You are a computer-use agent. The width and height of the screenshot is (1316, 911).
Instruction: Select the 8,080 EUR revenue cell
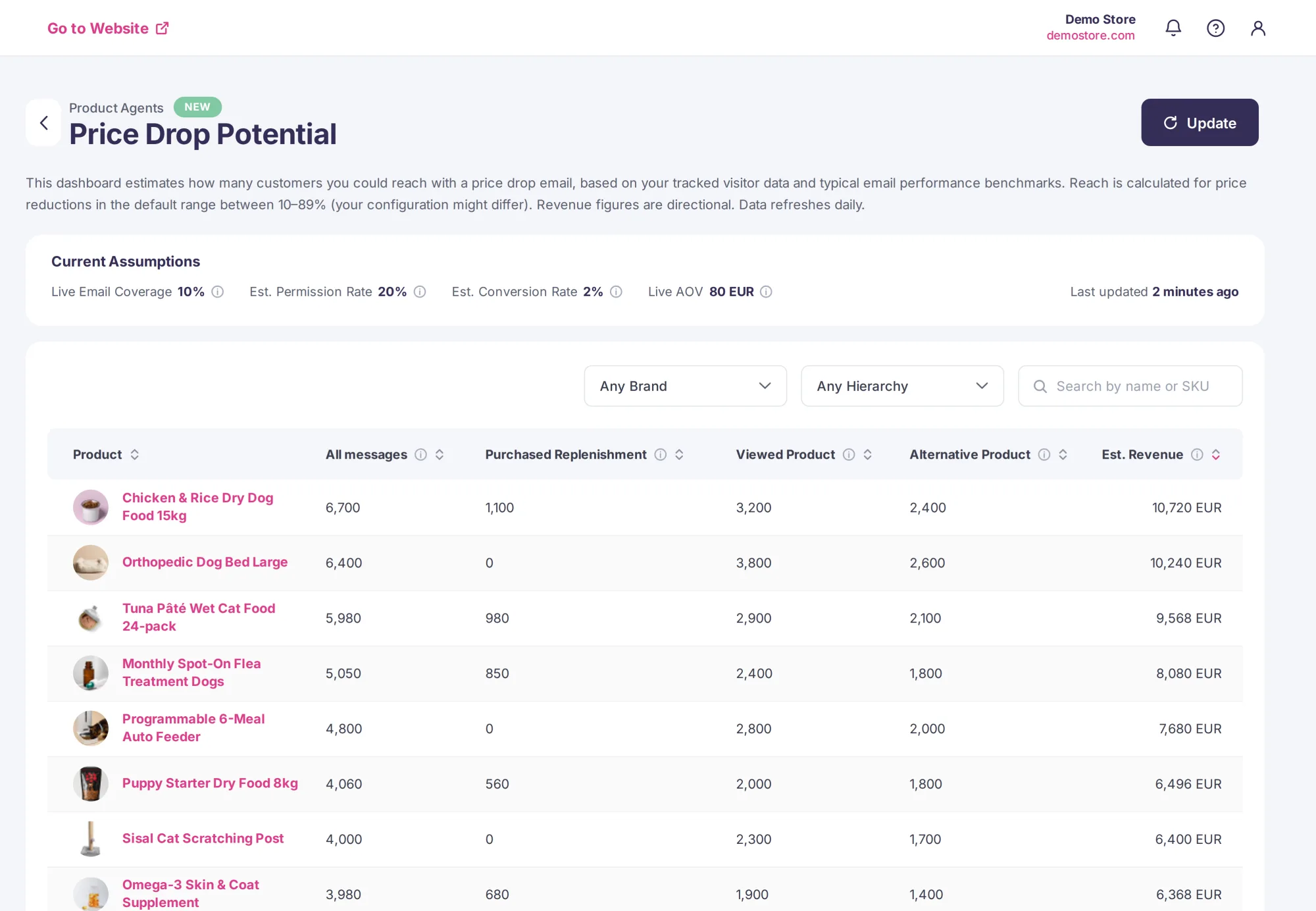1188,673
